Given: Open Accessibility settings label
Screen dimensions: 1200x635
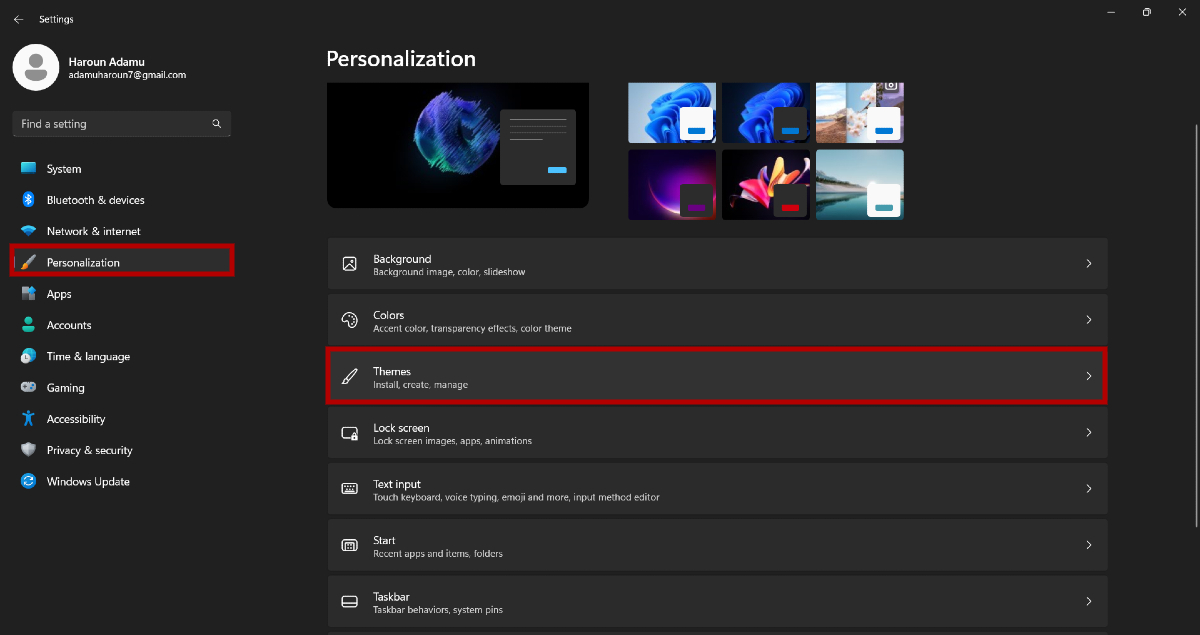Looking at the screenshot, I should pos(76,419).
